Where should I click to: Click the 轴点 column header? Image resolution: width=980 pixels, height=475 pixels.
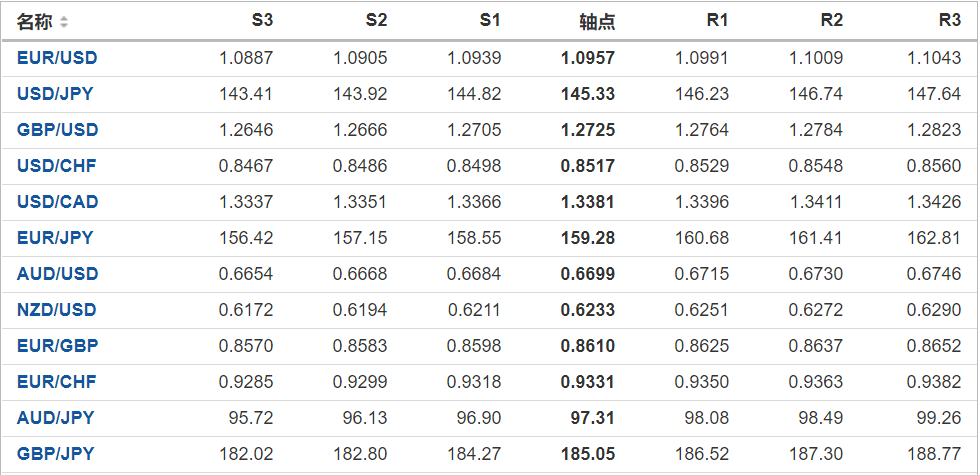[x=597, y=21]
